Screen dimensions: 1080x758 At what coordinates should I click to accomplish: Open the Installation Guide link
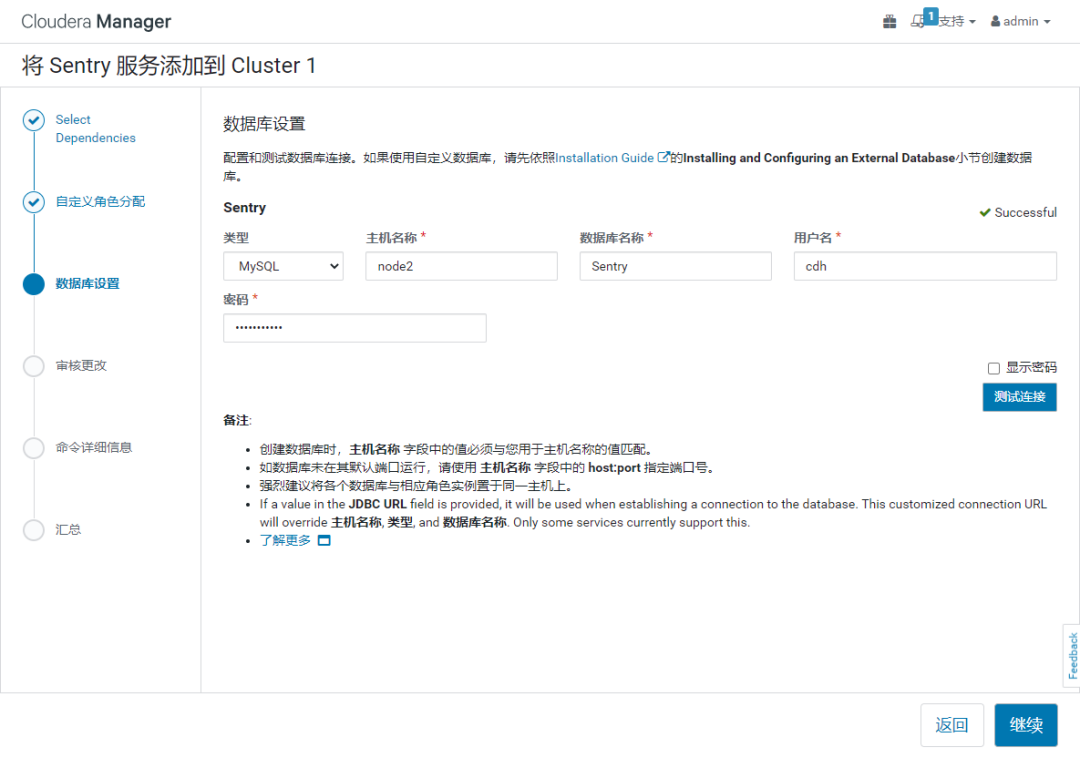coord(604,158)
